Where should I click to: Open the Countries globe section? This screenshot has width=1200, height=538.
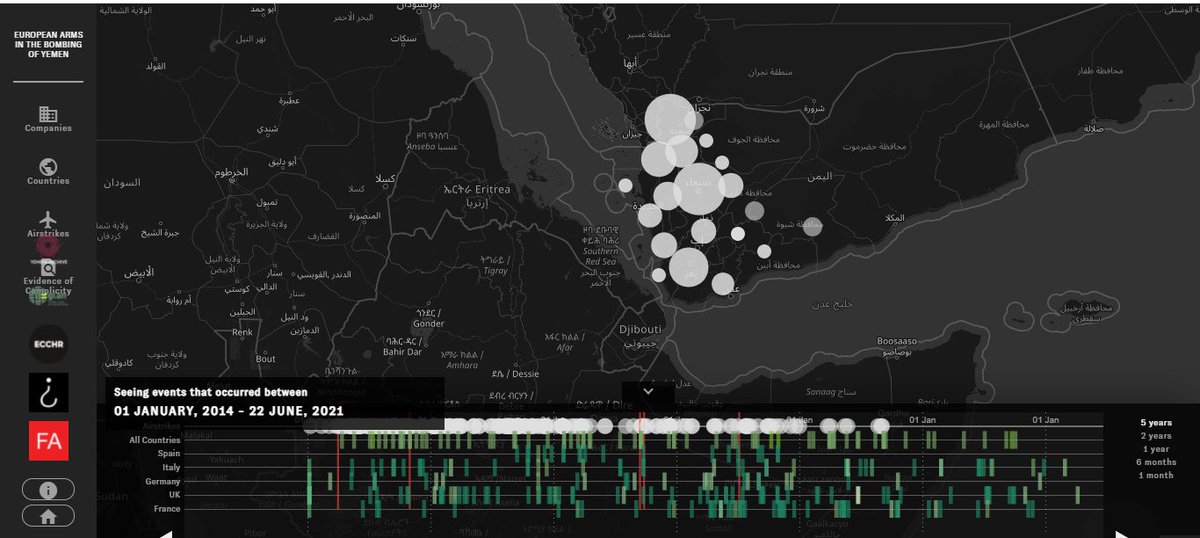click(x=48, y=172)
